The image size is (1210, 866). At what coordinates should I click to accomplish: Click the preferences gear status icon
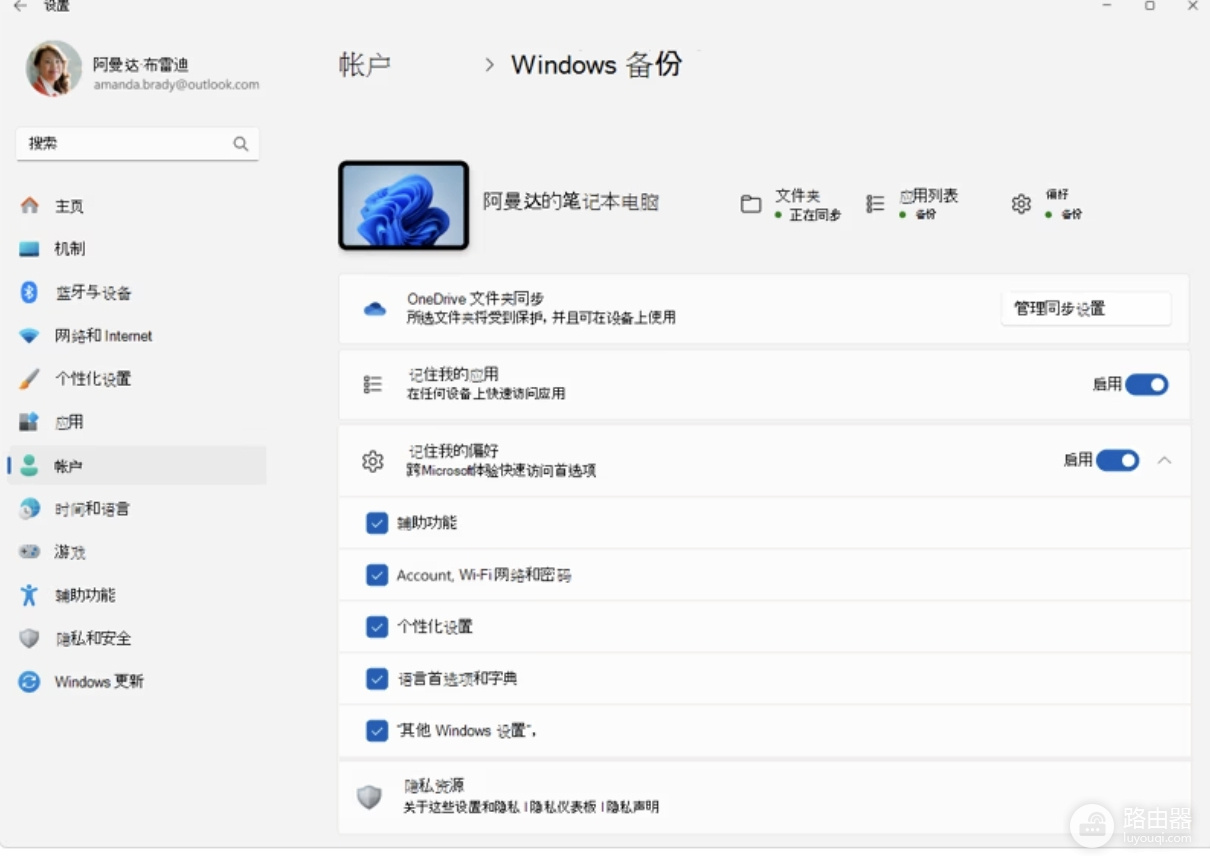pos(1021,204)
